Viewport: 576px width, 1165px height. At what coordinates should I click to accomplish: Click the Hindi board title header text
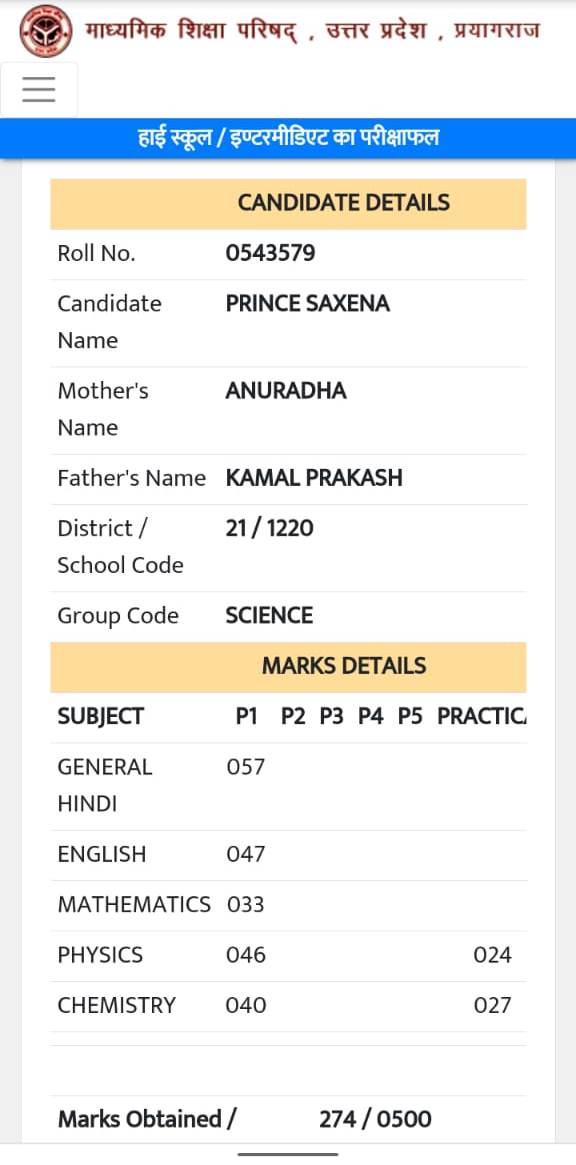tap(313, 31)
